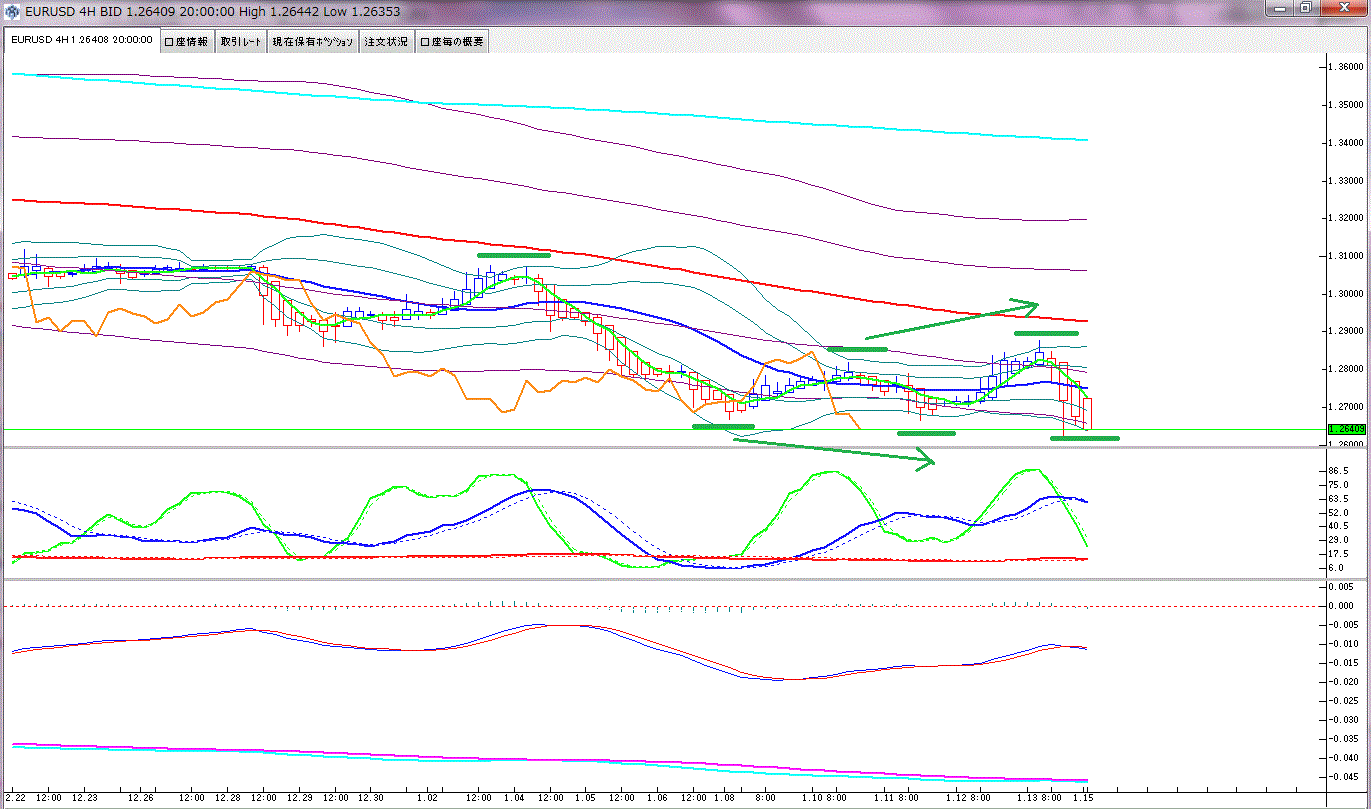Grab divider between price chart and oscillator panel
This screenshot has height=809, width=1371.
tap(660, 447)
